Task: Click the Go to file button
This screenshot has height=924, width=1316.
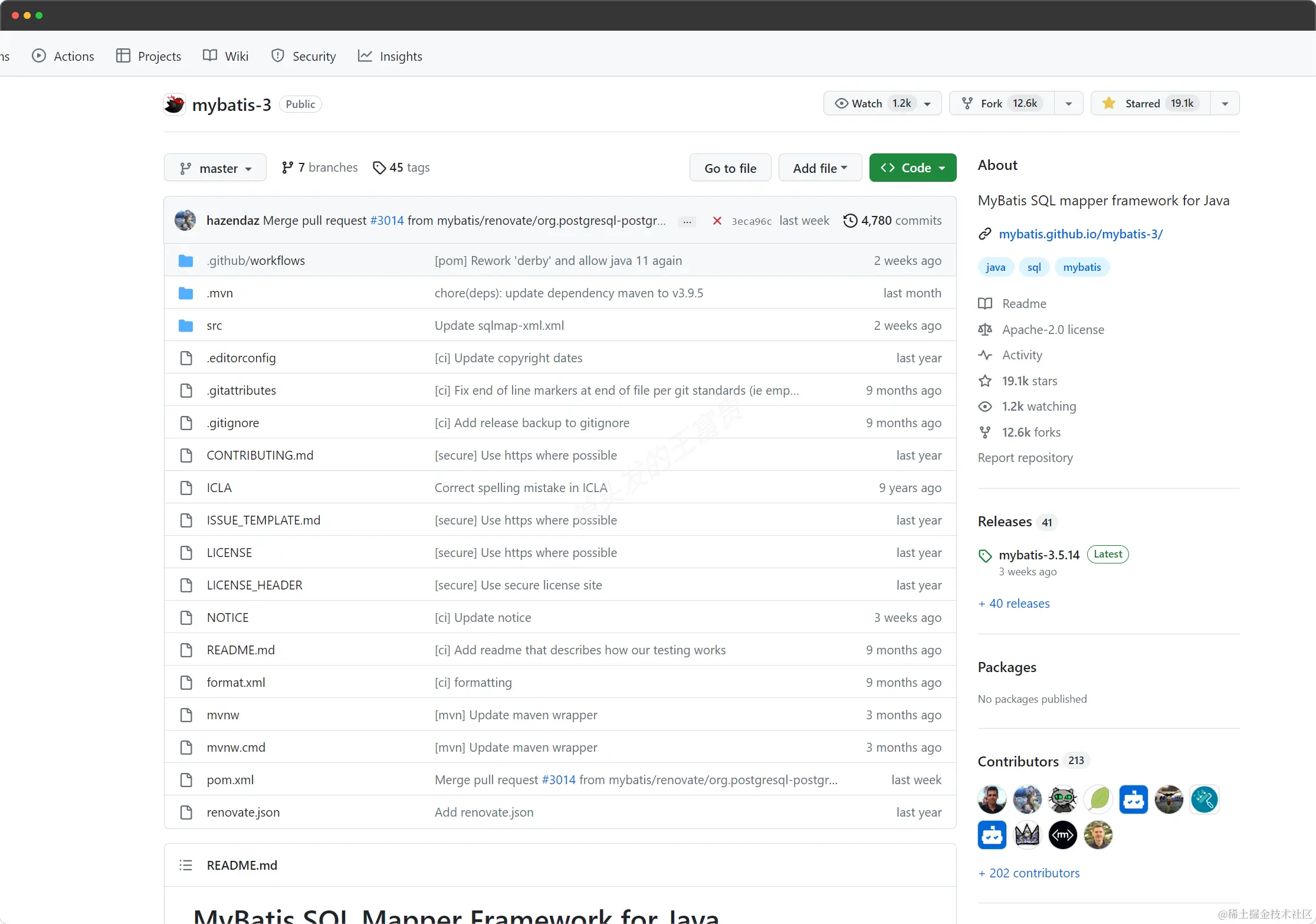Action: pyautogui.click(x=730, y=168)
